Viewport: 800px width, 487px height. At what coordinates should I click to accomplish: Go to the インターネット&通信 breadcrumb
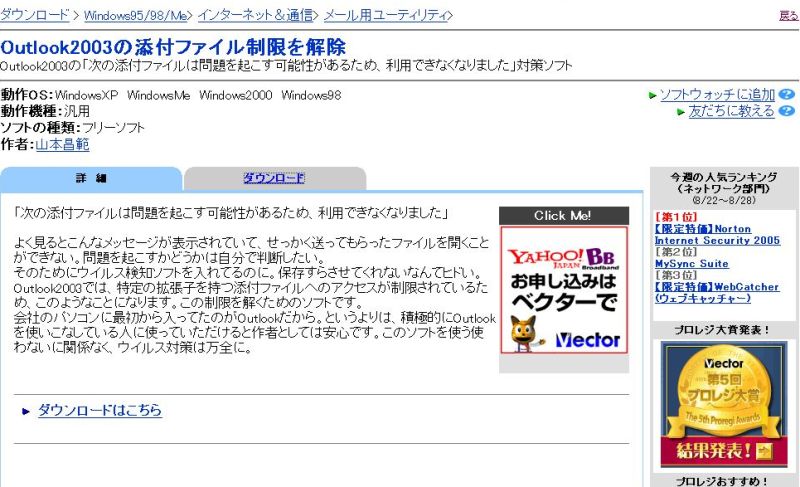256,15
